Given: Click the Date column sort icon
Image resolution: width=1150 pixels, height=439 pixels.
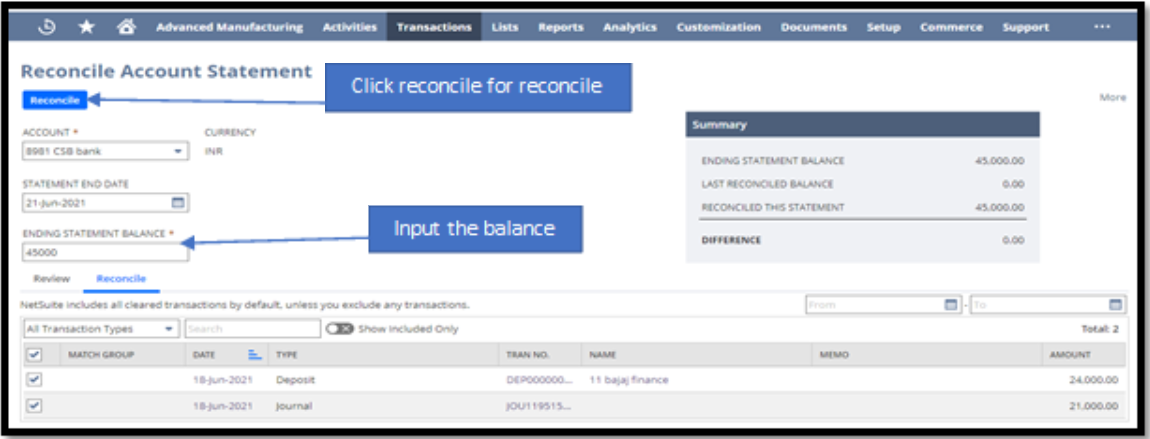Looking at the screenshot, I should coord(254,354).
